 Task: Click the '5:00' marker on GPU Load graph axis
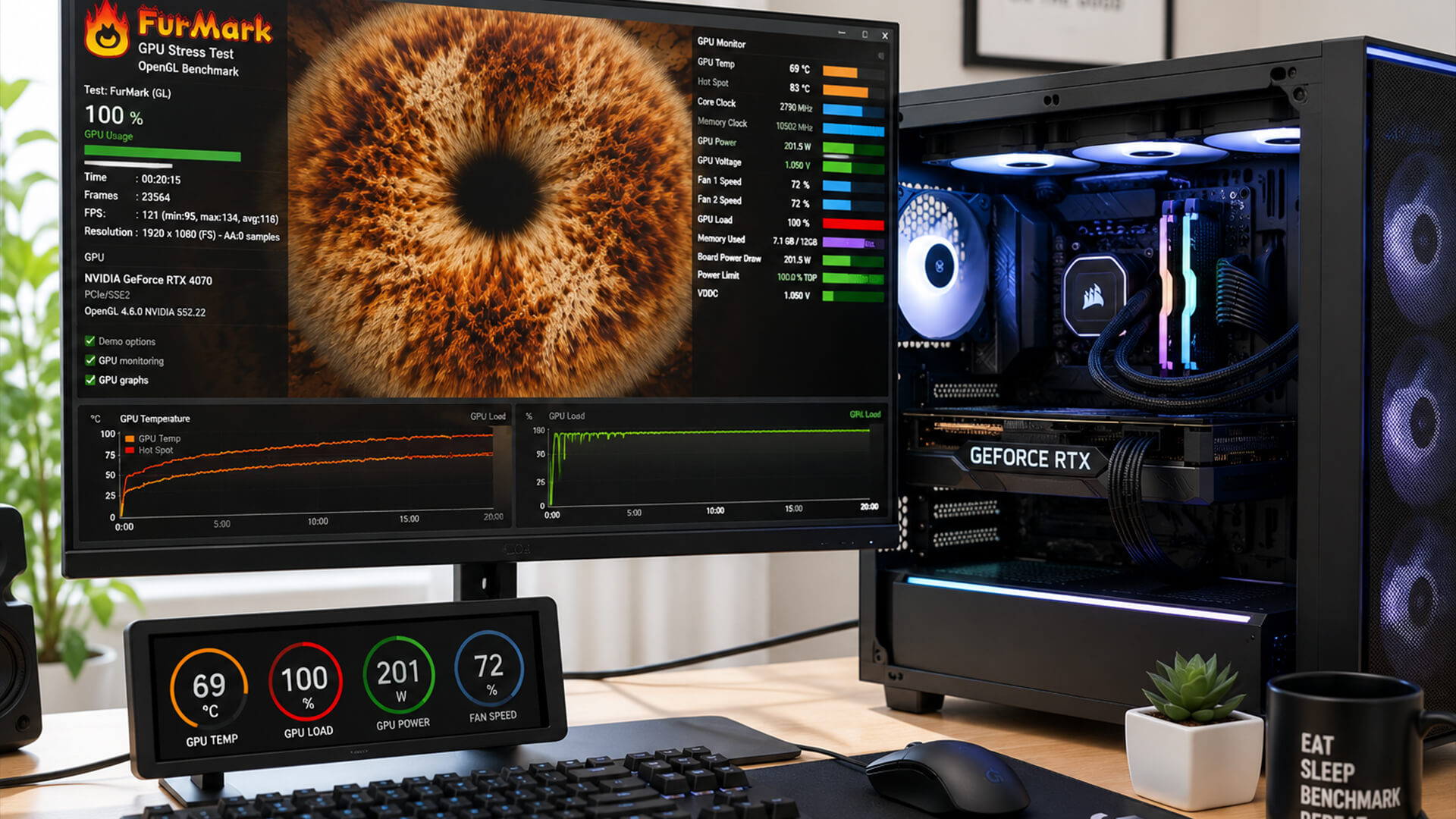pos(634,513)
